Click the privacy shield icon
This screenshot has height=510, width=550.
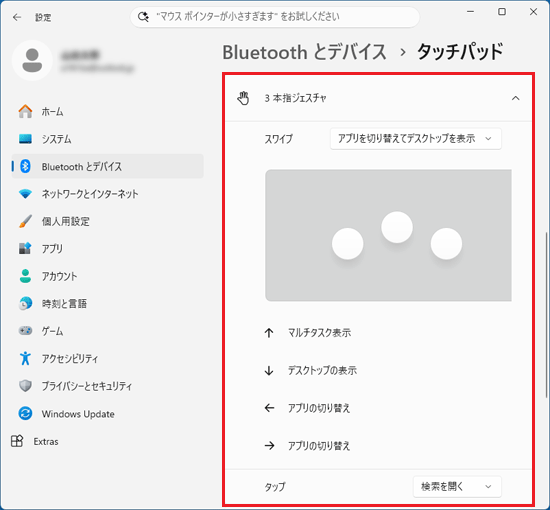click(25, 386)
